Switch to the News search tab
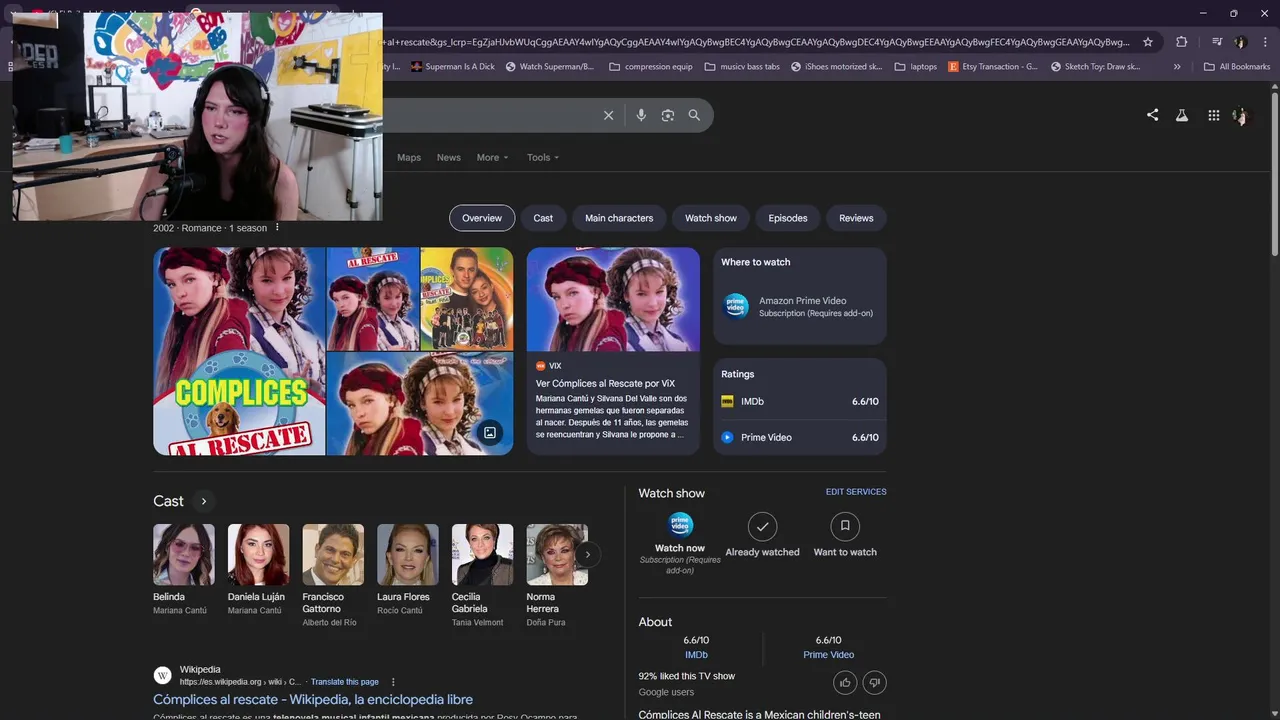The height and width of the screenshot is (720, 1280). click(449, 157)
